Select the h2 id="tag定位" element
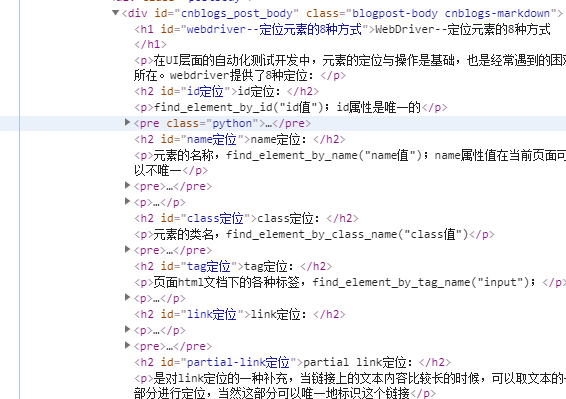The width and height of the screenshot is (566, 399). 233,266
